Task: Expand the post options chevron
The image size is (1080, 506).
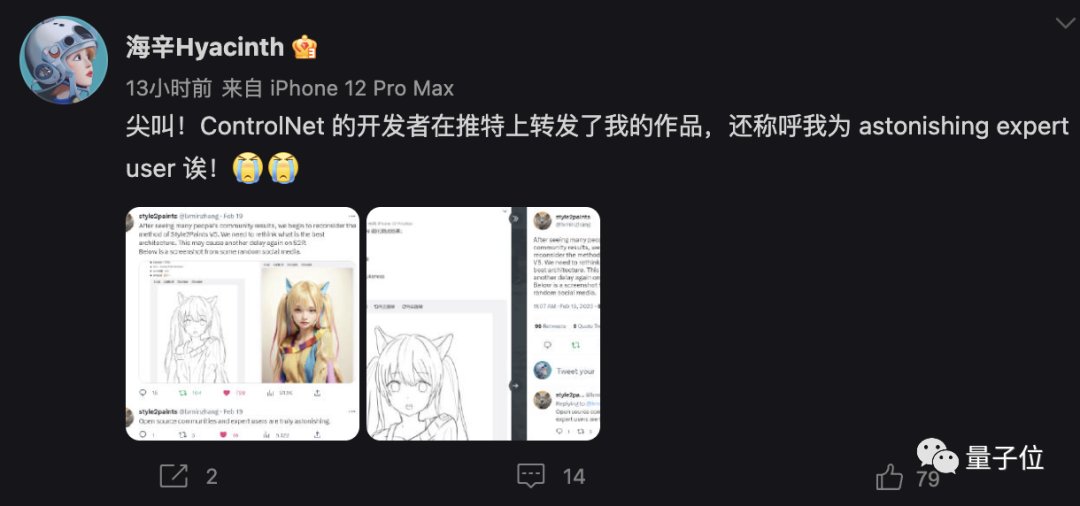Action: click(1064, 23)
